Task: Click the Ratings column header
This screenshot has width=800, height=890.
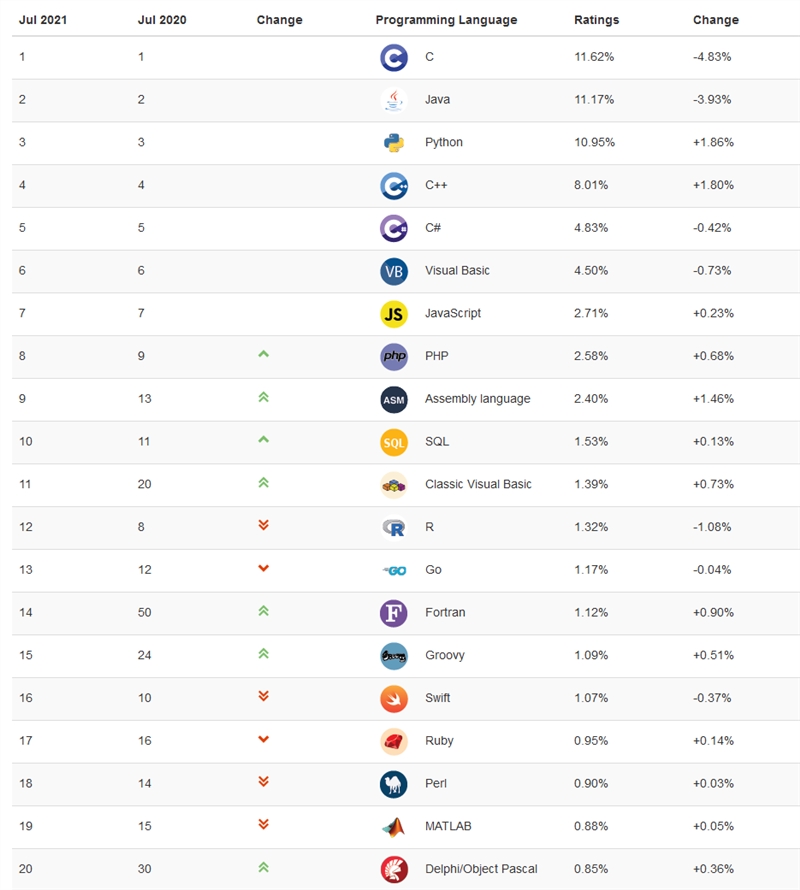Action: click(596, 20)
